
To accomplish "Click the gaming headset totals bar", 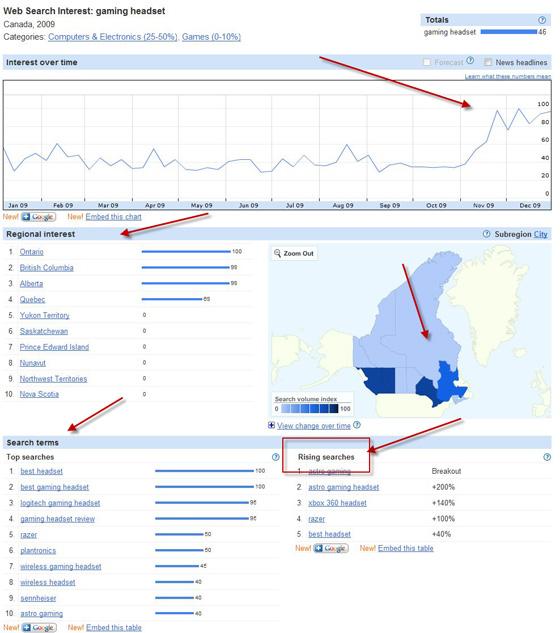I will point(509,32).
